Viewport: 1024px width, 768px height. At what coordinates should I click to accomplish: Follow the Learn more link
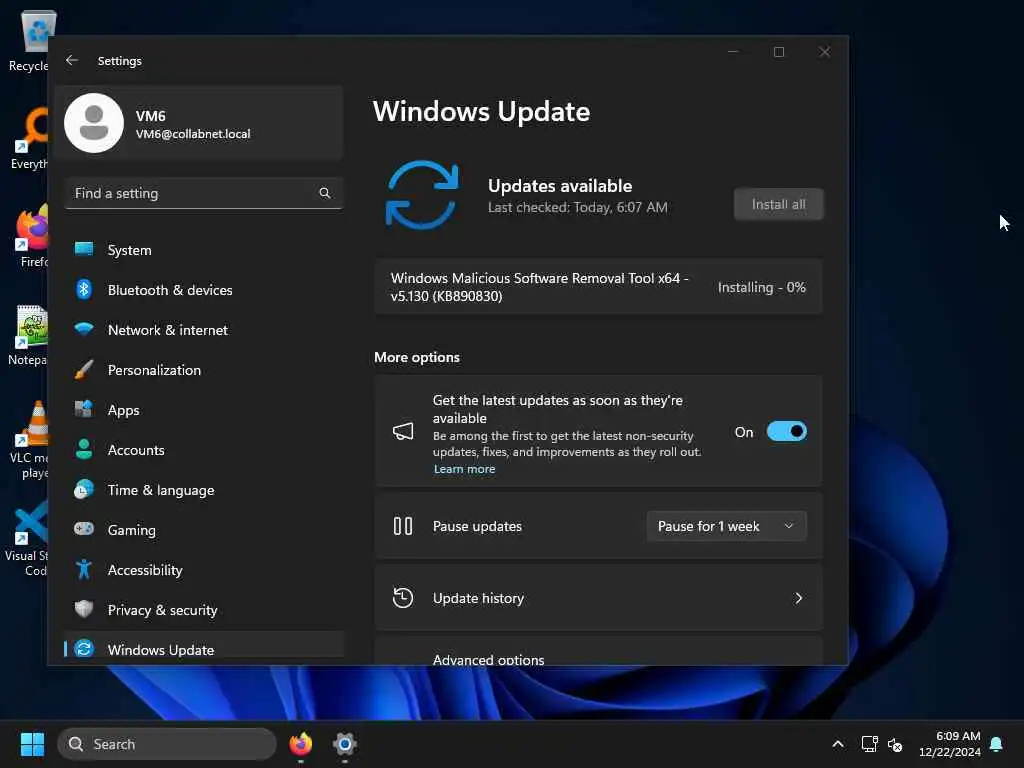[x=464, y=469]
